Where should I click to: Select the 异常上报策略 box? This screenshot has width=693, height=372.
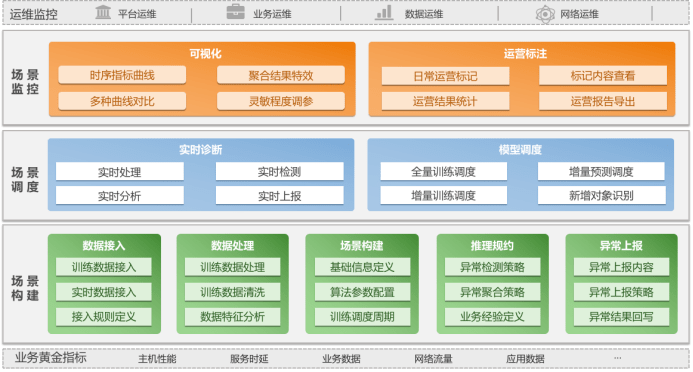pos(621,292)
